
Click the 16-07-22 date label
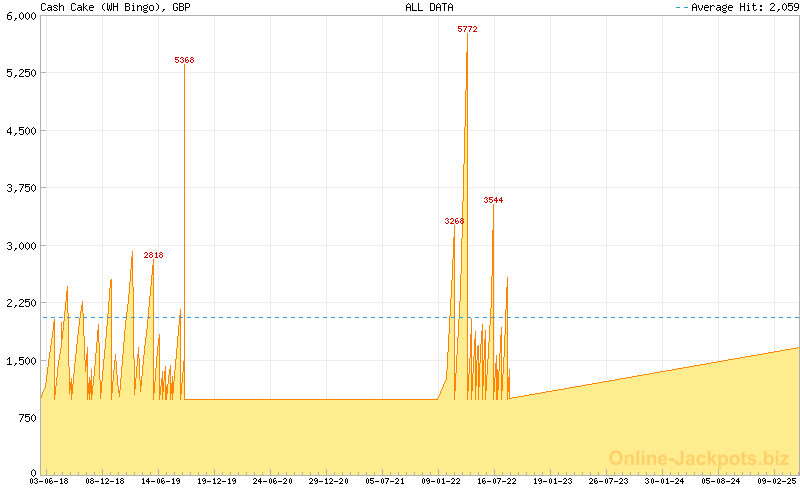coord(497,481)
